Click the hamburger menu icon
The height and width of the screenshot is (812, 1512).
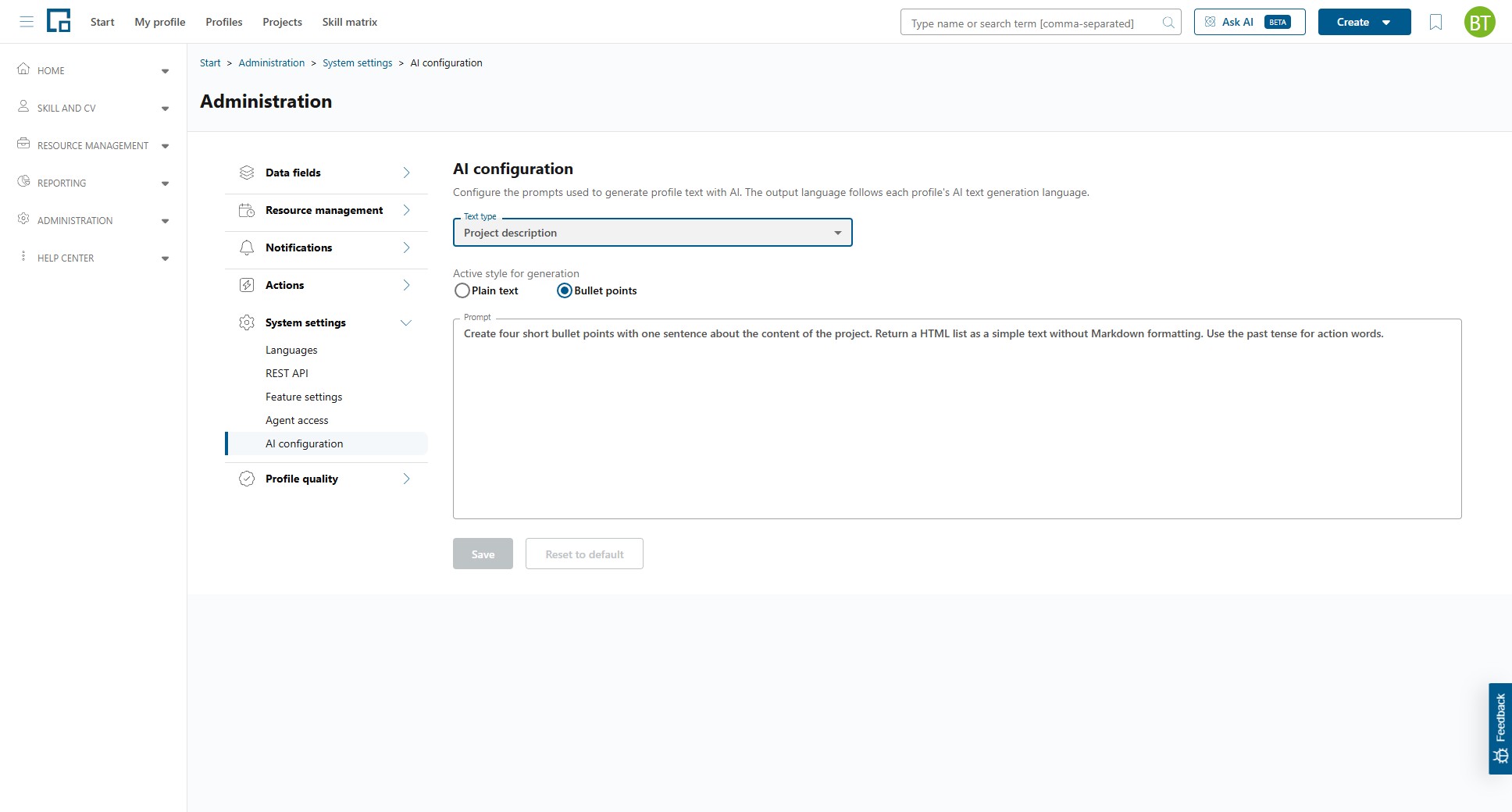pos(27,22)
